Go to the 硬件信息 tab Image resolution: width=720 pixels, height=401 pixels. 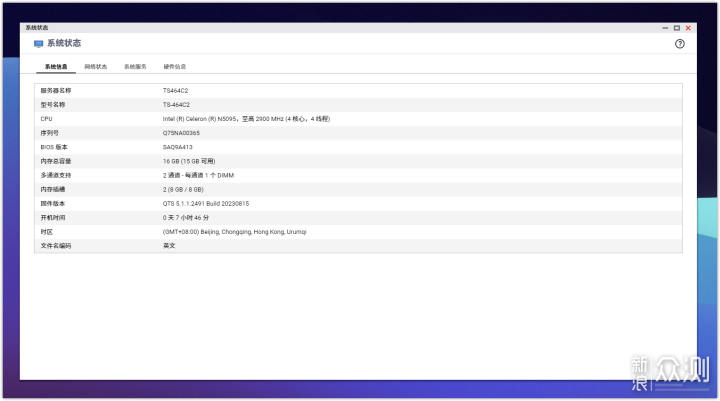point(174,67)
